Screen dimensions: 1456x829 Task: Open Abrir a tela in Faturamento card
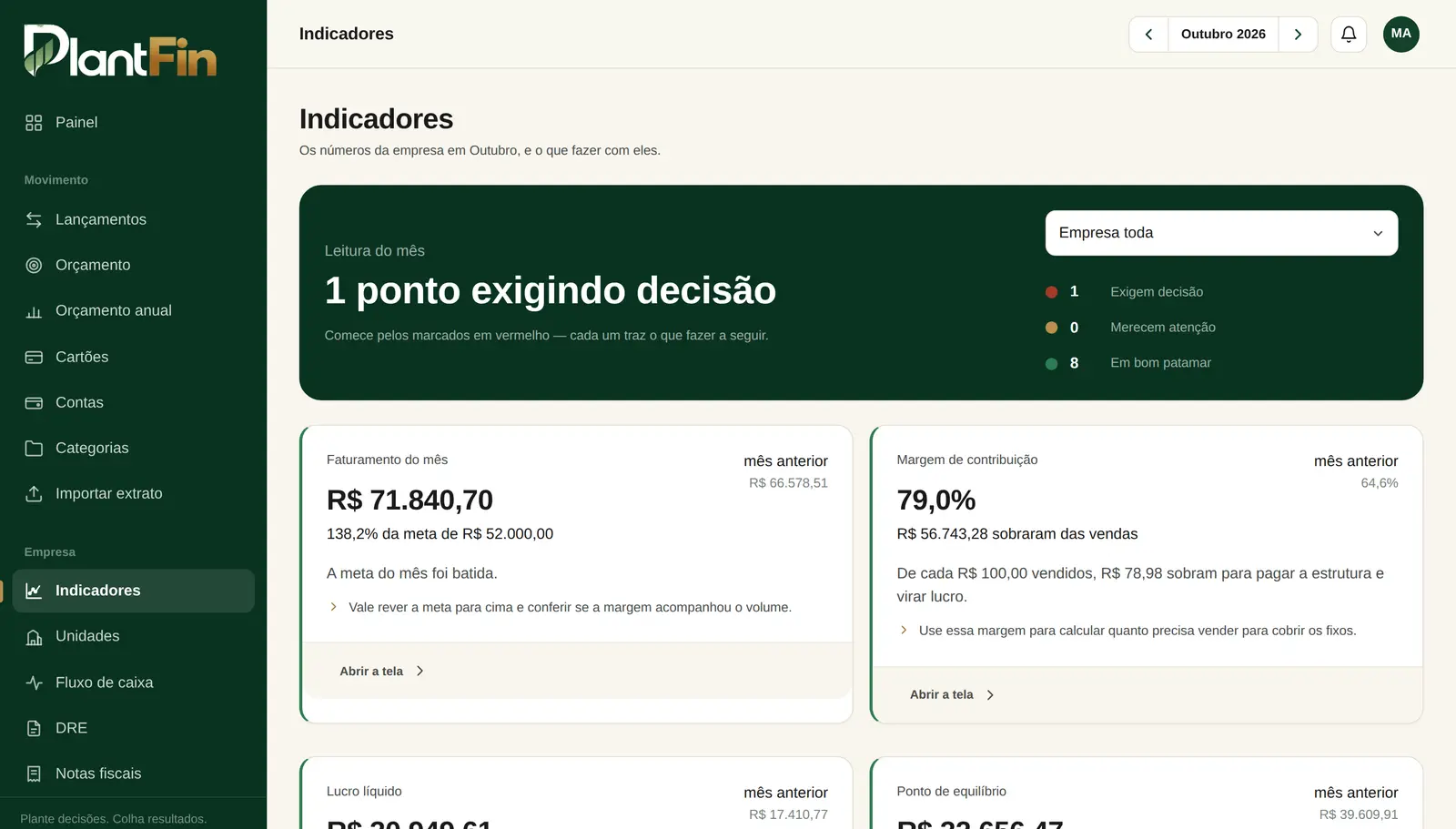[x=382, y=671]
